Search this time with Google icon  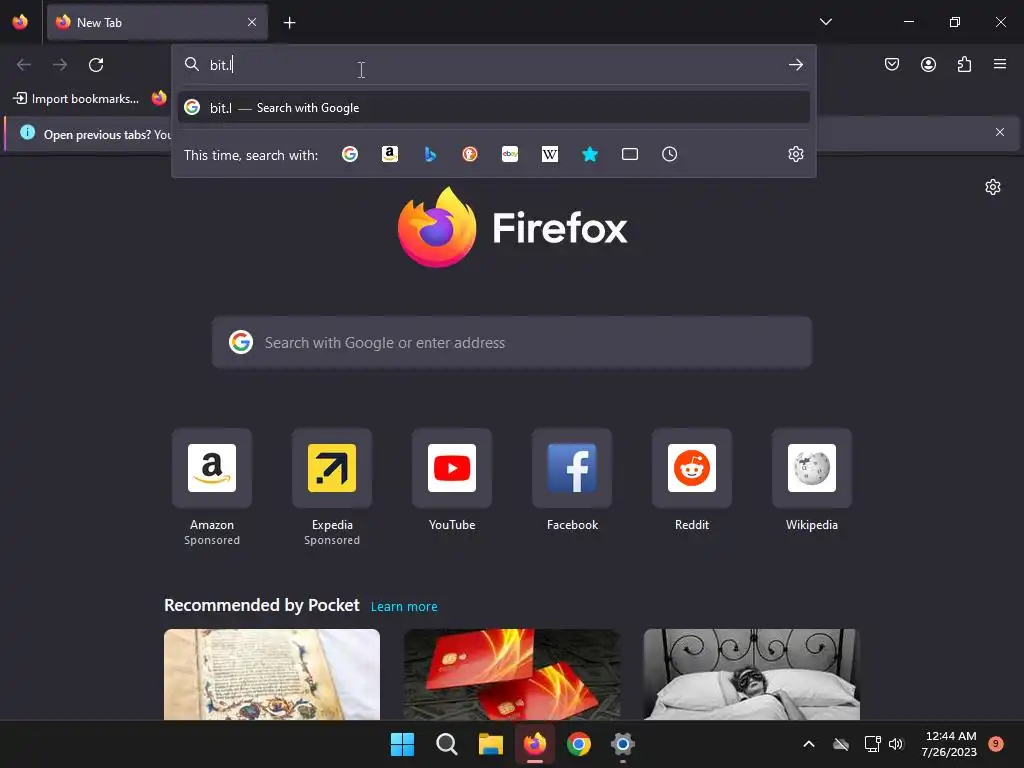coord(350,154)
